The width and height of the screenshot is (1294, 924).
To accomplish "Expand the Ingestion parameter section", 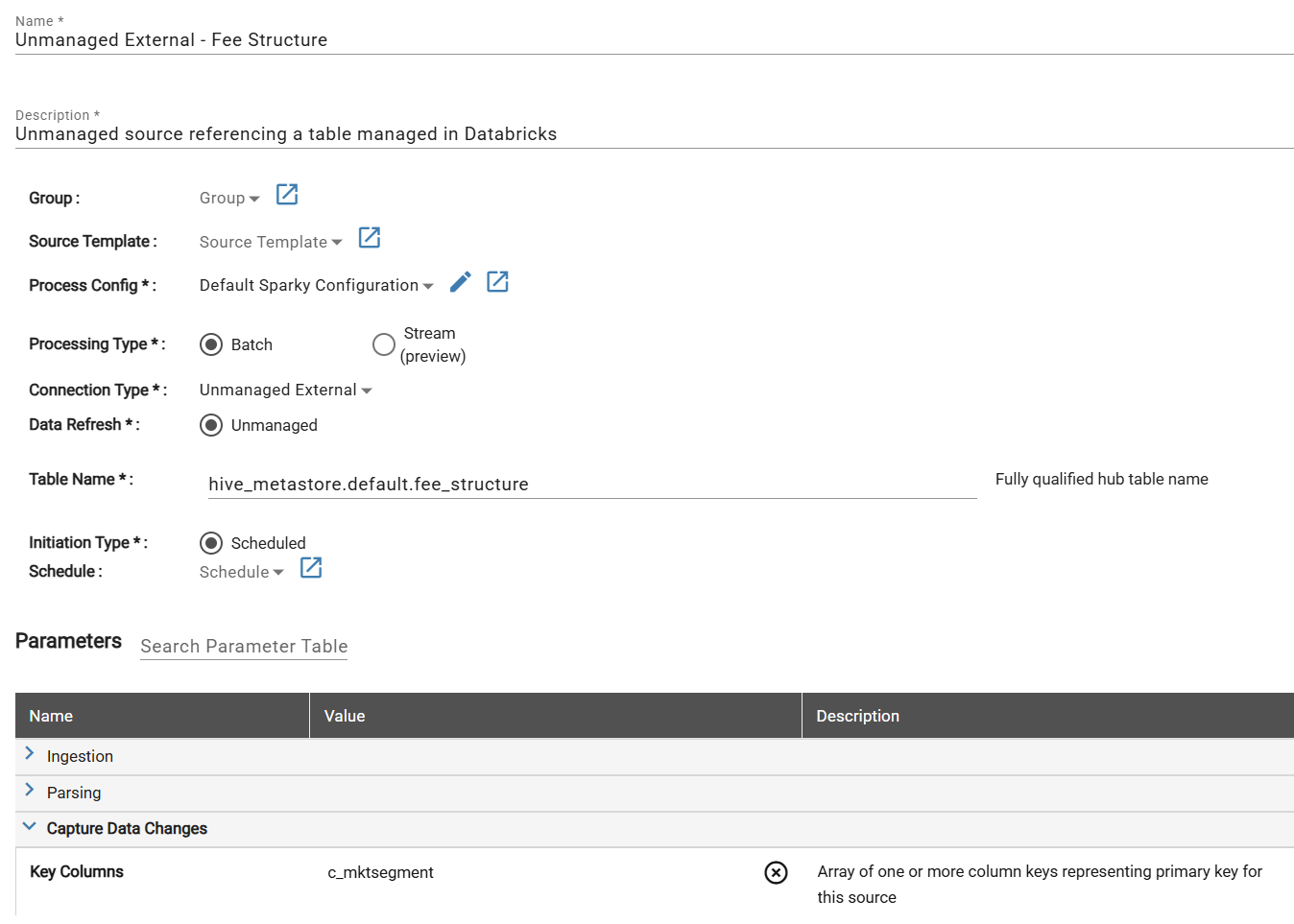I will pyautogui.click(x=29, y=755).
